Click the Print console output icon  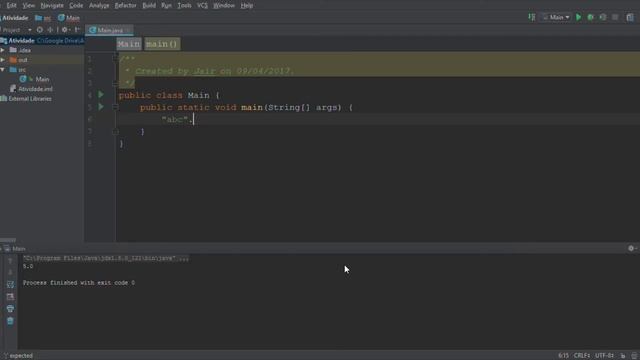pyautogui.click(x=10, y=309)
